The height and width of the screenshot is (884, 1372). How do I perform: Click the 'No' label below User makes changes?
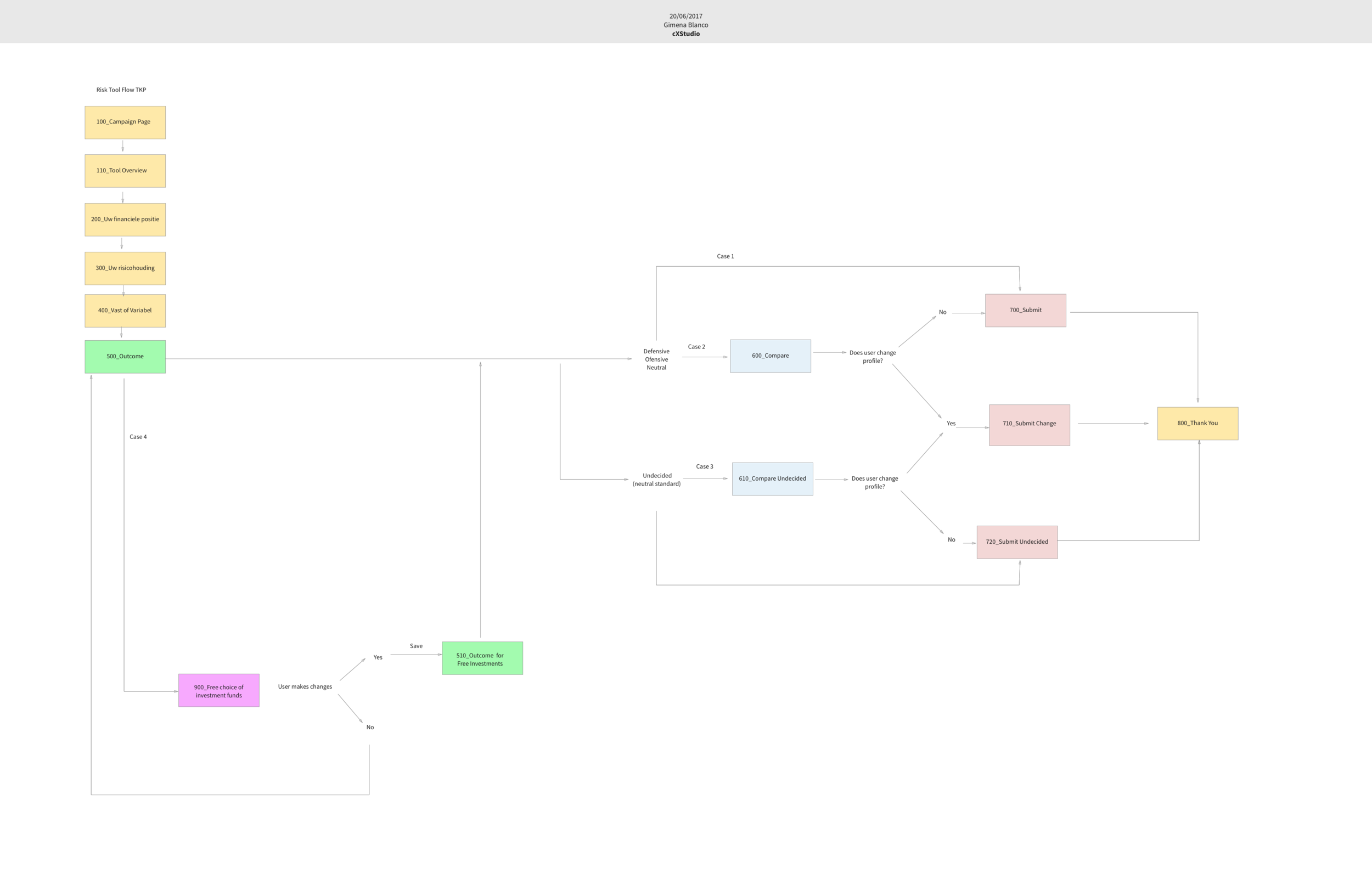click(x=370, y=727)
